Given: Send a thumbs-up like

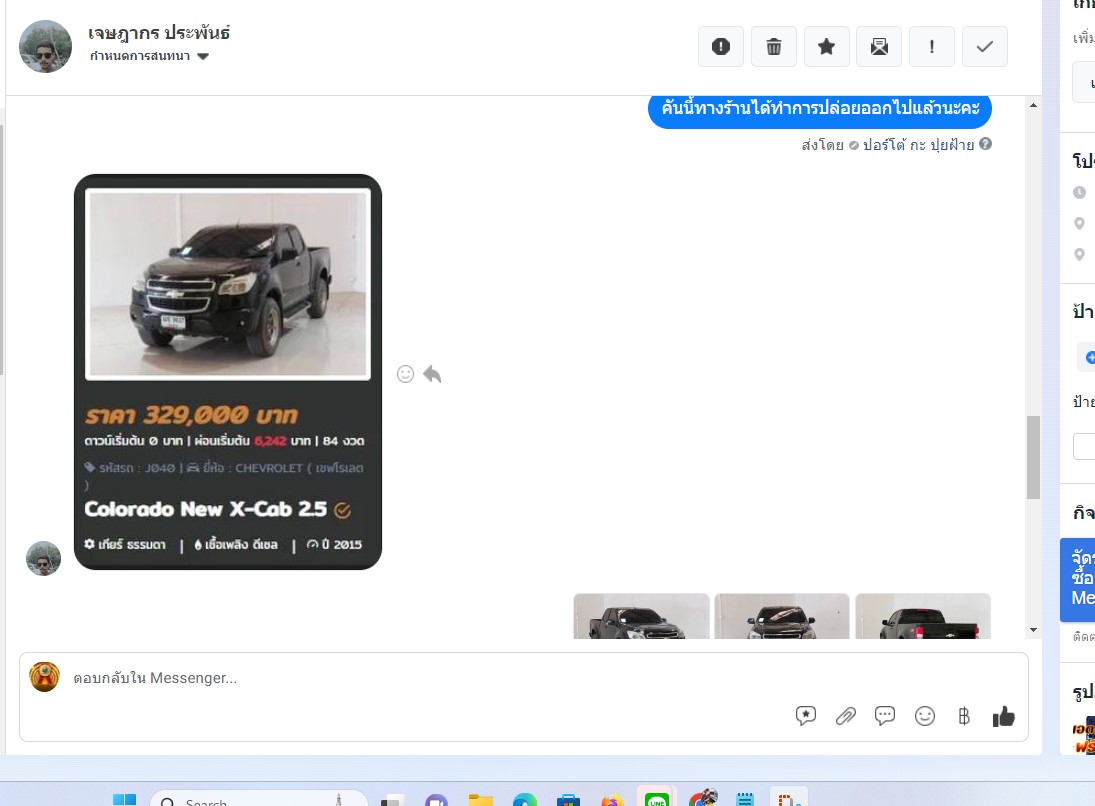Looking at the screenshot, I should (x=1003, y=716).
